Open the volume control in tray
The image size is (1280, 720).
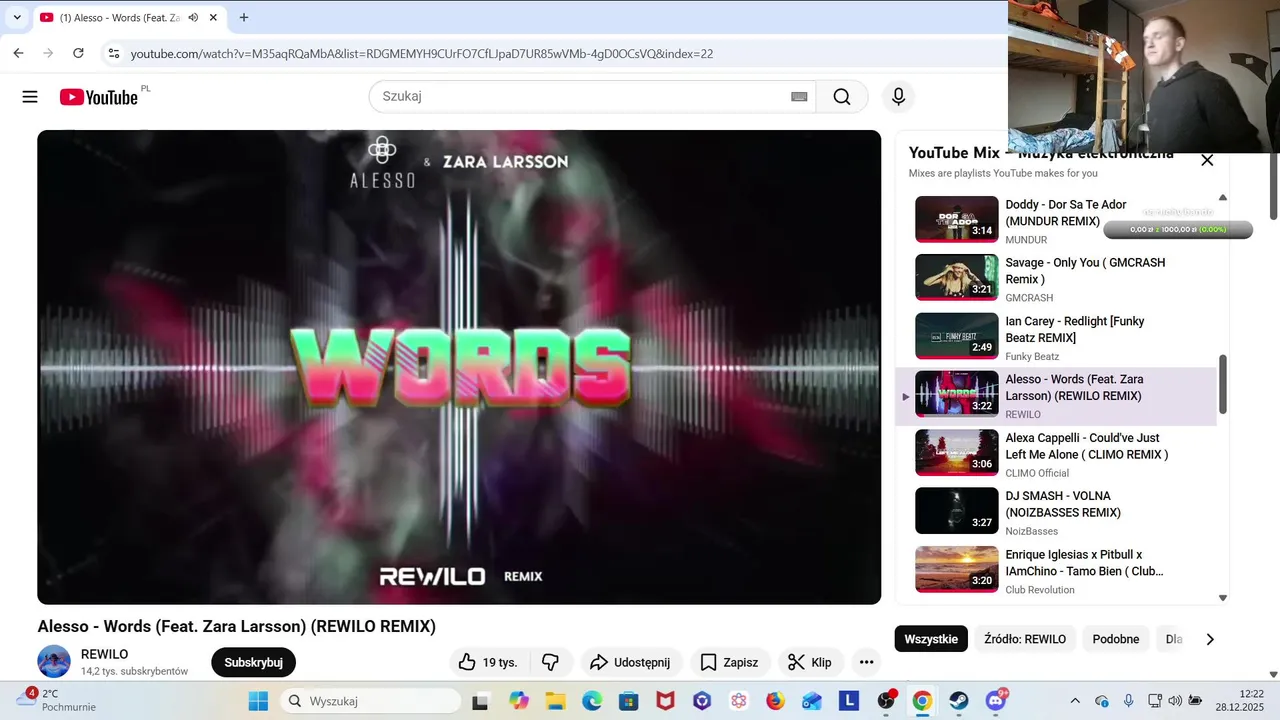coord(1175,701)
